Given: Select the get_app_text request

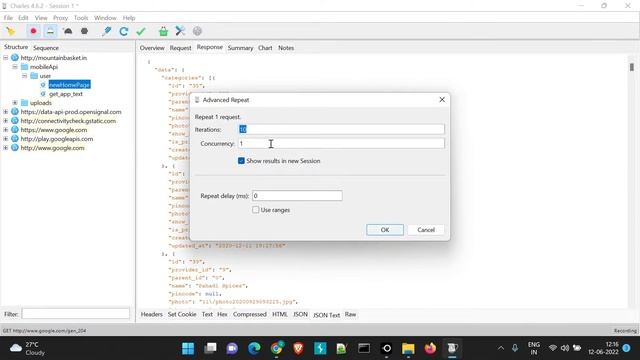Looking at the screenshot, I should (x=66, y=93).
